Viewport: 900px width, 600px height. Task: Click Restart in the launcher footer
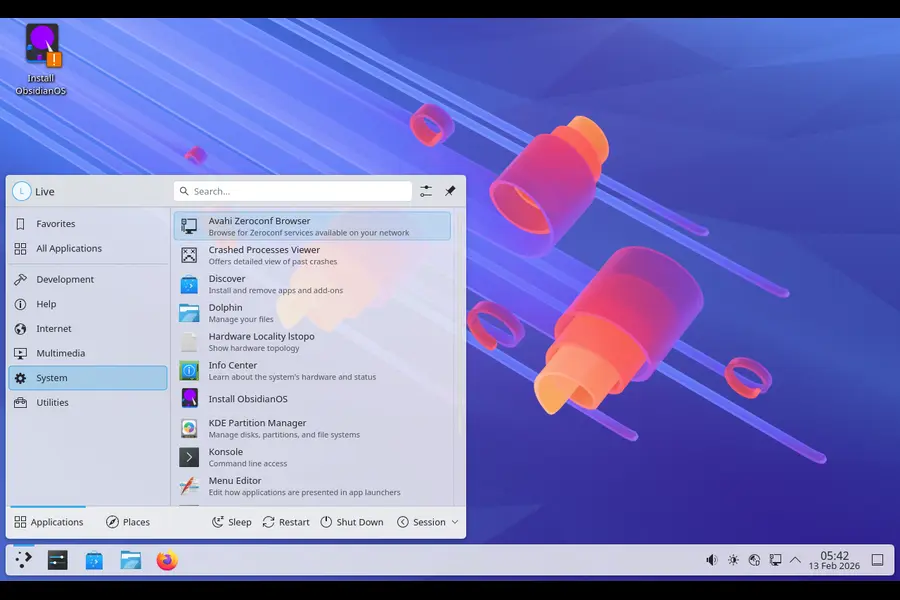point(286,521)
